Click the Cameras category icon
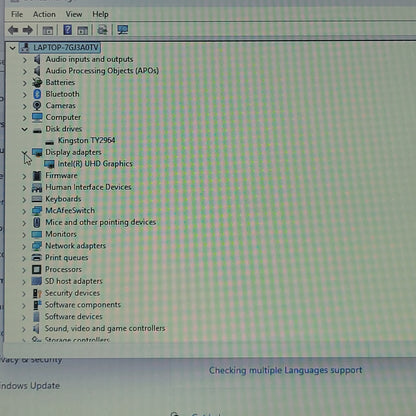 tap(37, 106)
